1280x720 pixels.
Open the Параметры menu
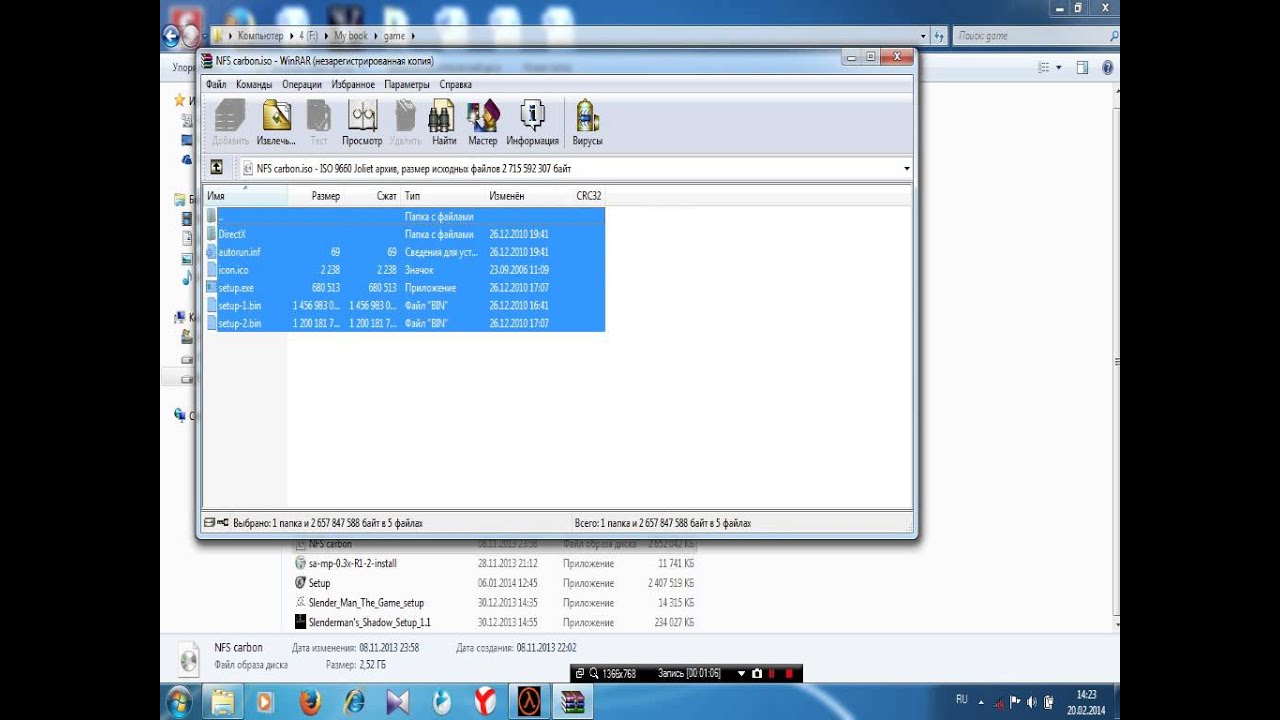click(407, 85)
